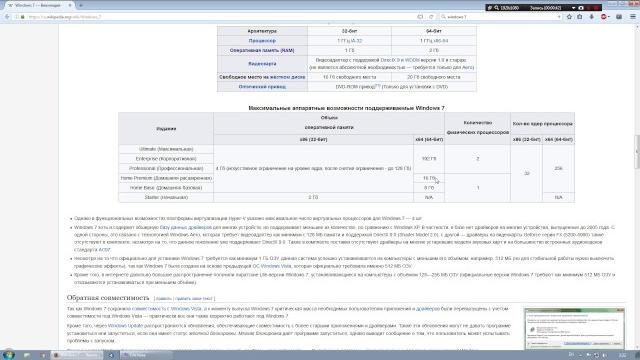Open the file explorer icon on taskbar
Image resolution: width=640 pixels, height=360 pixels.
click(x=27, y=355)
